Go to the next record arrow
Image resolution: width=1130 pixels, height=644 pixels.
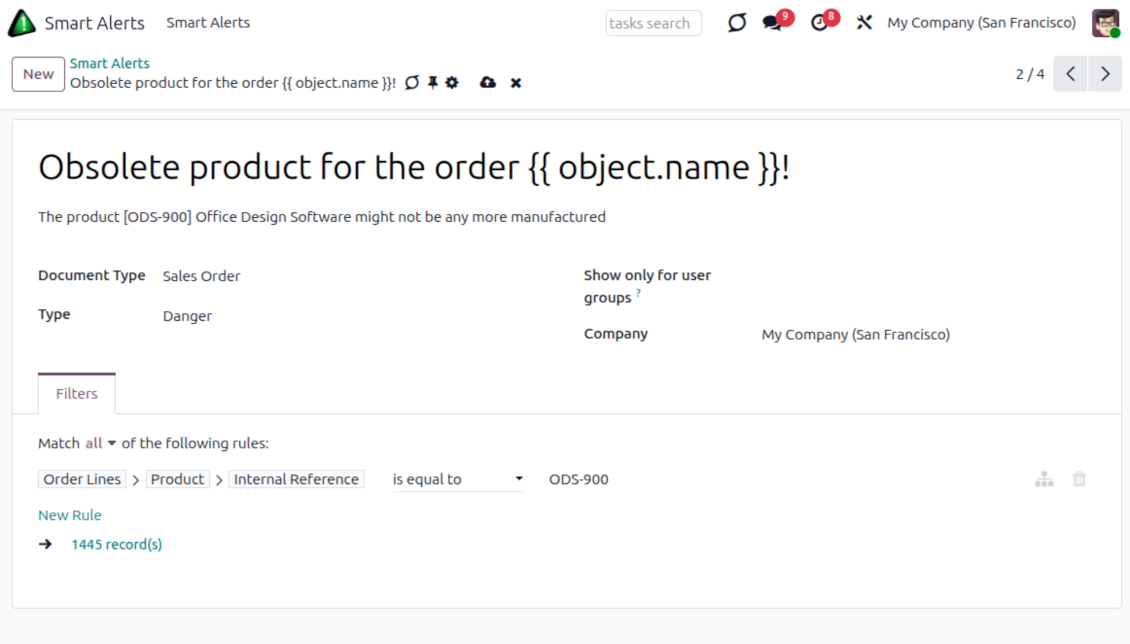1105,74
